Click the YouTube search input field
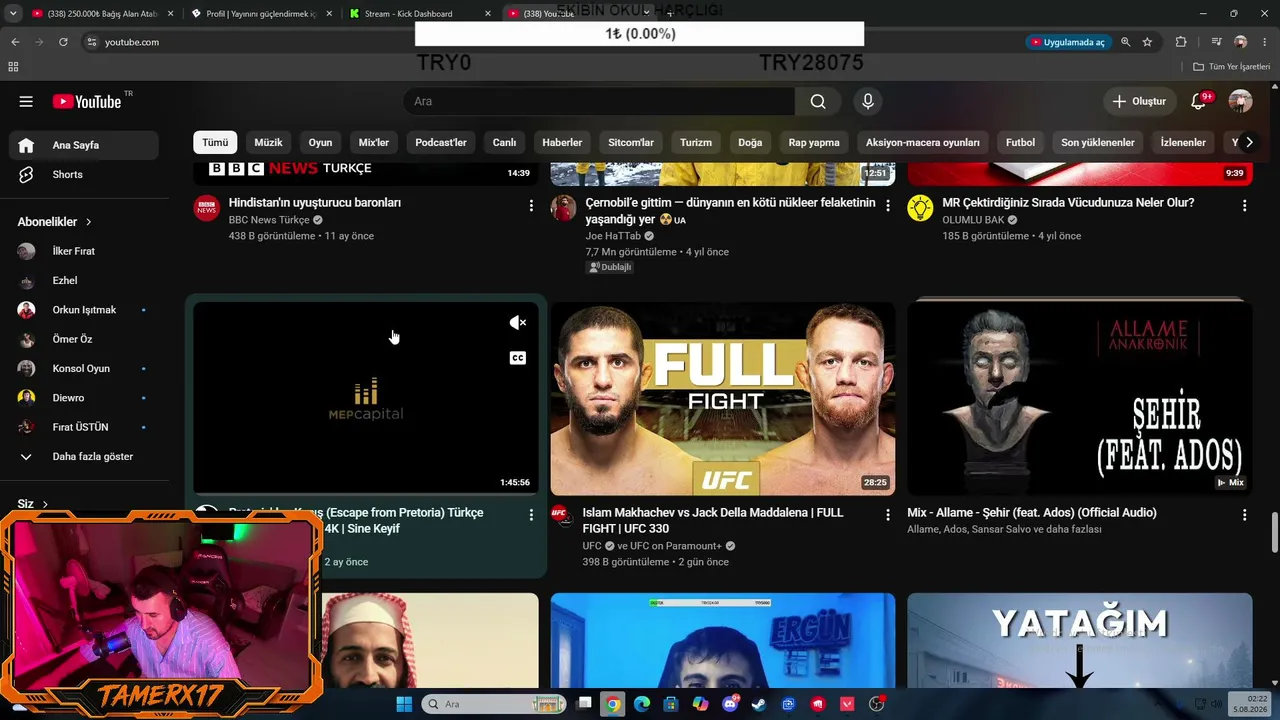Screen dimensions: 1280x720 [x=599, y=101]
